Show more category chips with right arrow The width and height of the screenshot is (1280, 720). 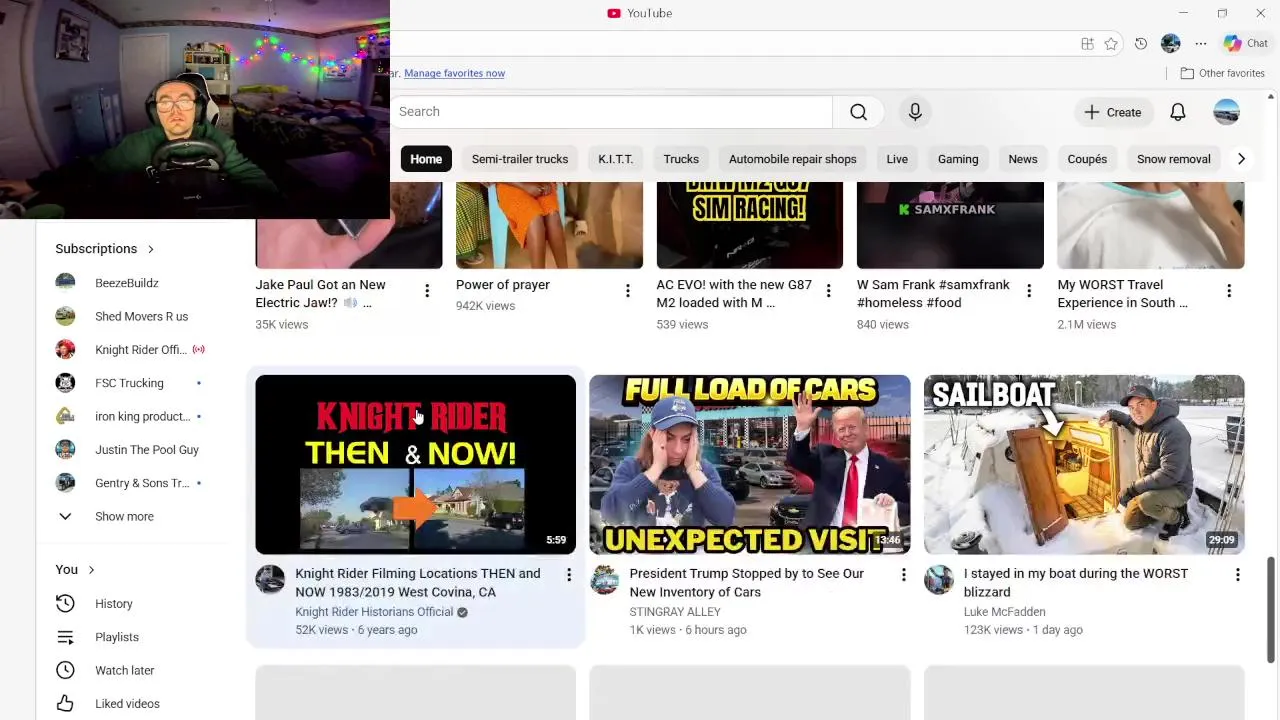point(1241,159)
